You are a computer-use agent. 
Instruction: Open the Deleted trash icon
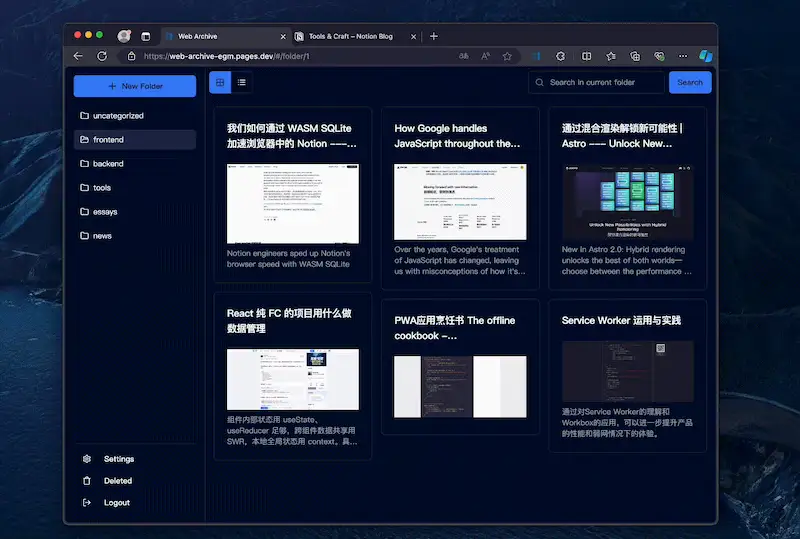(86, 481)
